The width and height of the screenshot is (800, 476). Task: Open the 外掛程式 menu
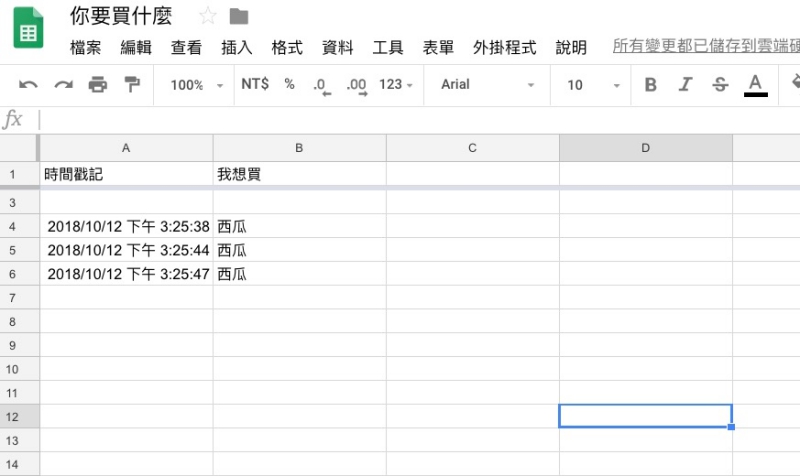point(504,47)
